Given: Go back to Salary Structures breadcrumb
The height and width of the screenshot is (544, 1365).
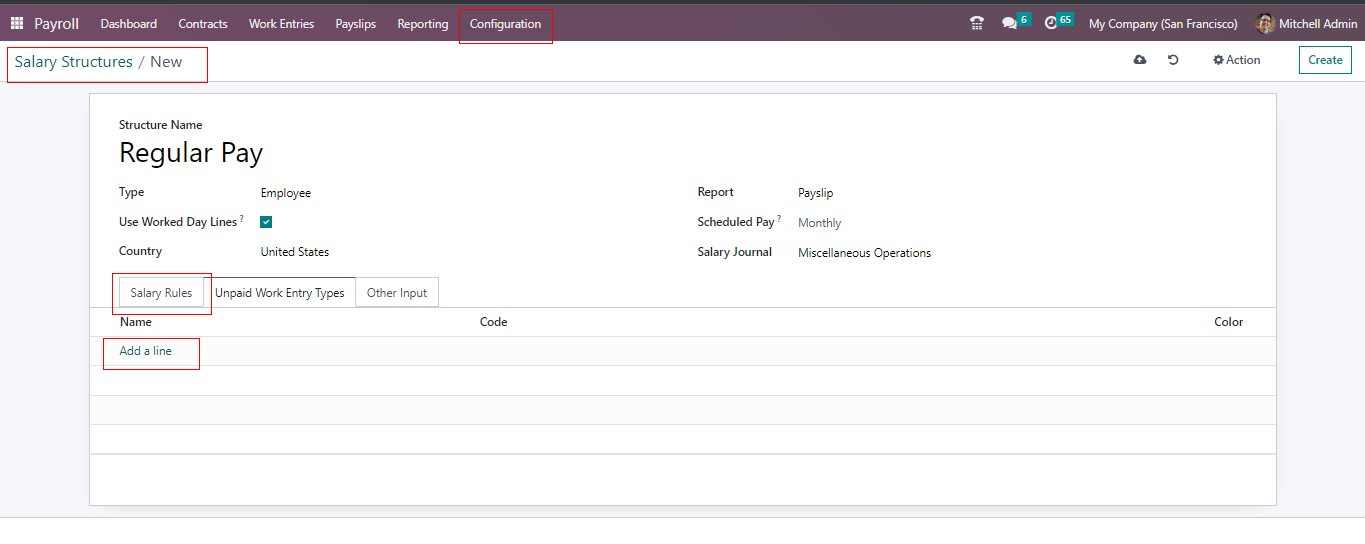Looking at the screenshot, I should 74,62.
